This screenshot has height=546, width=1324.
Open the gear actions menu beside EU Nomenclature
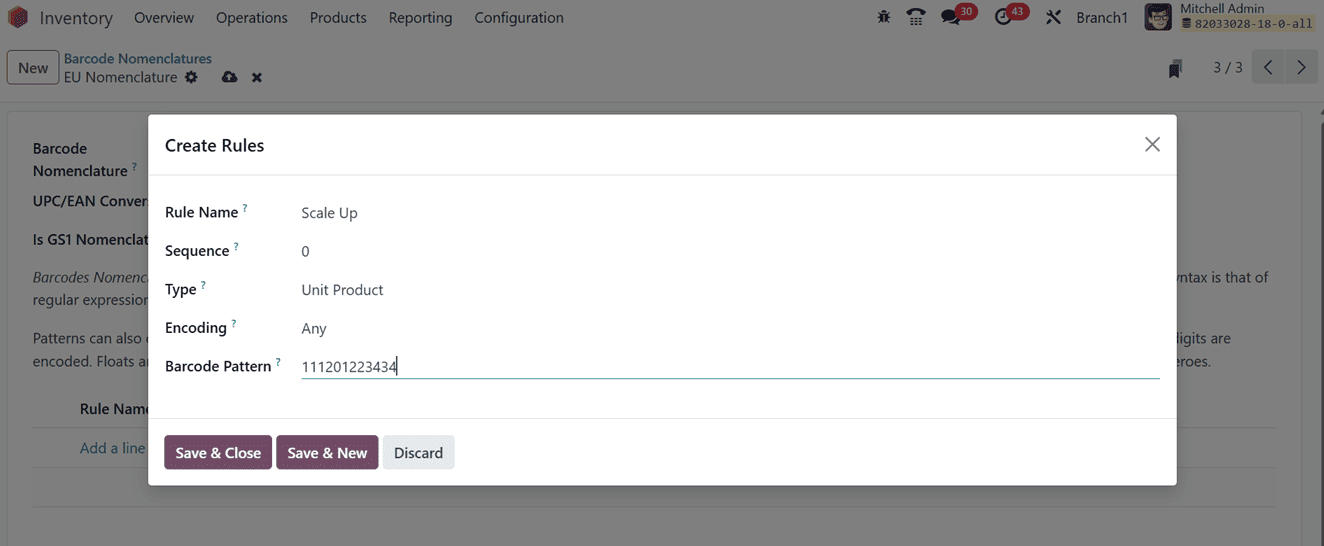pyautogui.click(x=191, y=77)
